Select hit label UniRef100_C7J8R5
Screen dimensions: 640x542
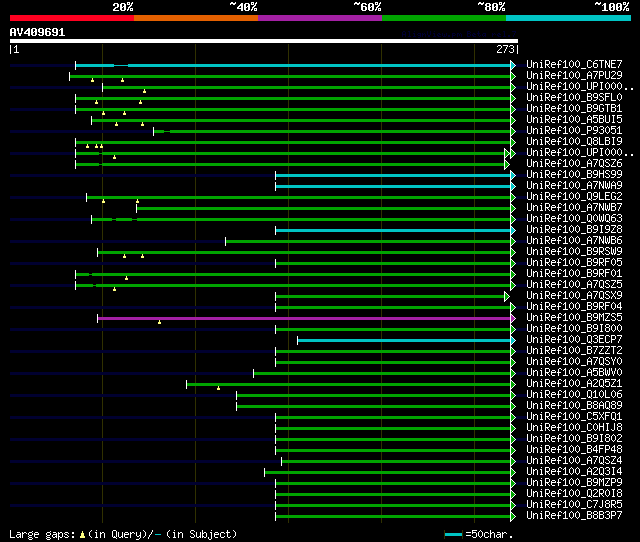(x=574, y=505)
